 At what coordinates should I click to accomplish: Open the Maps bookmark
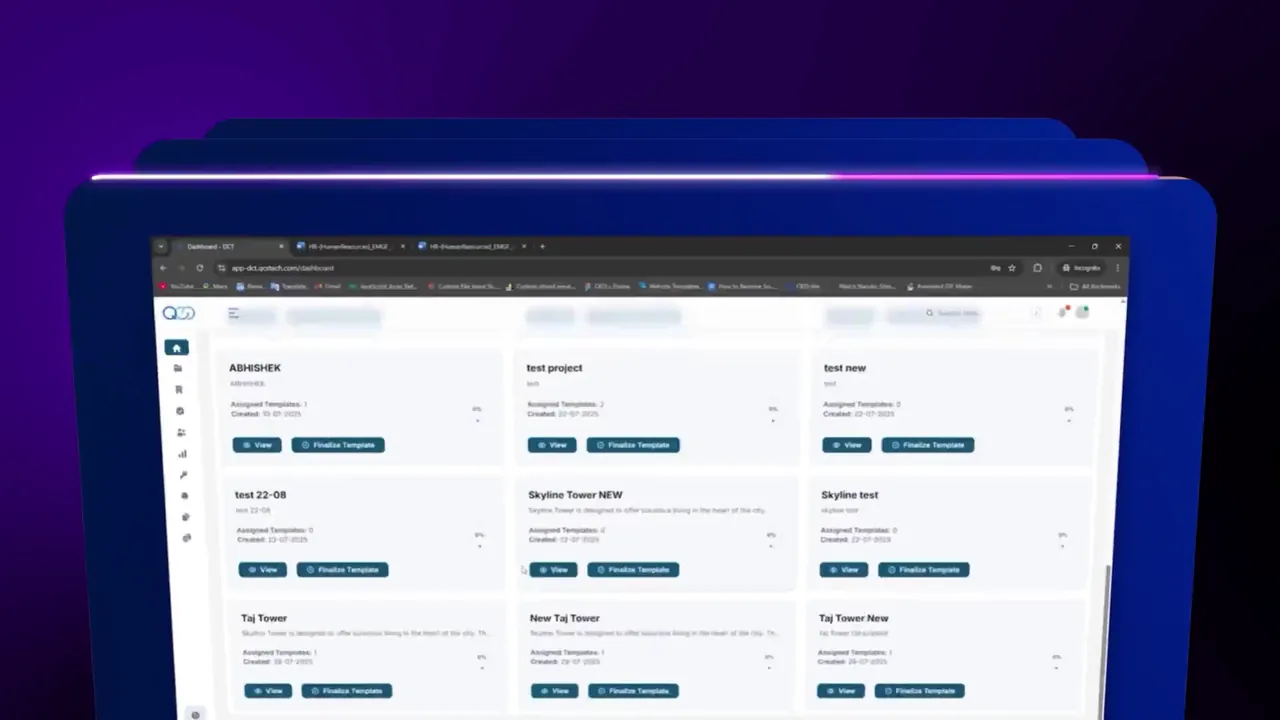pyautogui.click(x=214, y=287)
